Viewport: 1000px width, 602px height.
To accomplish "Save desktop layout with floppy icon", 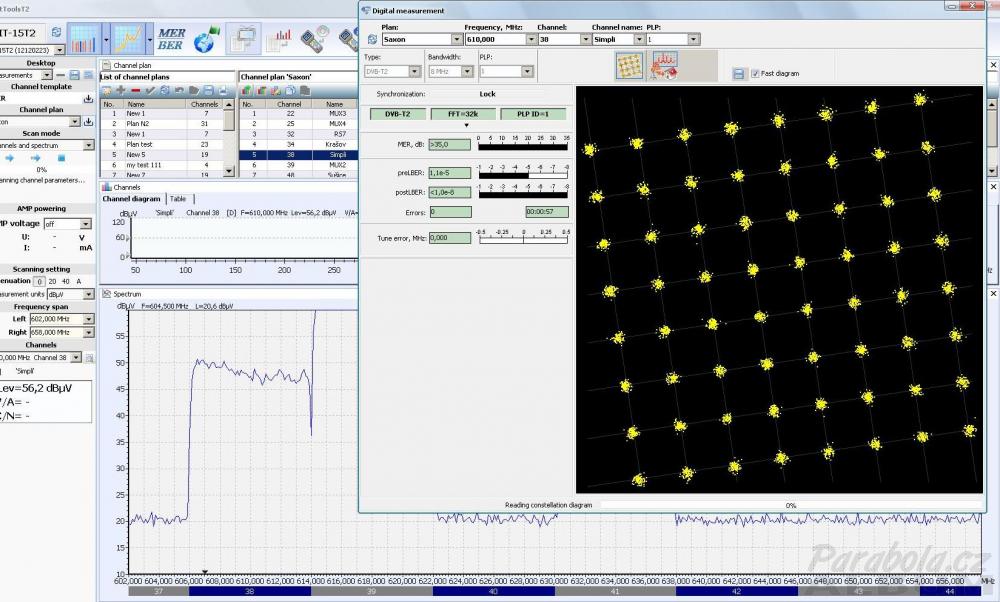I will (x=75, y=75).
